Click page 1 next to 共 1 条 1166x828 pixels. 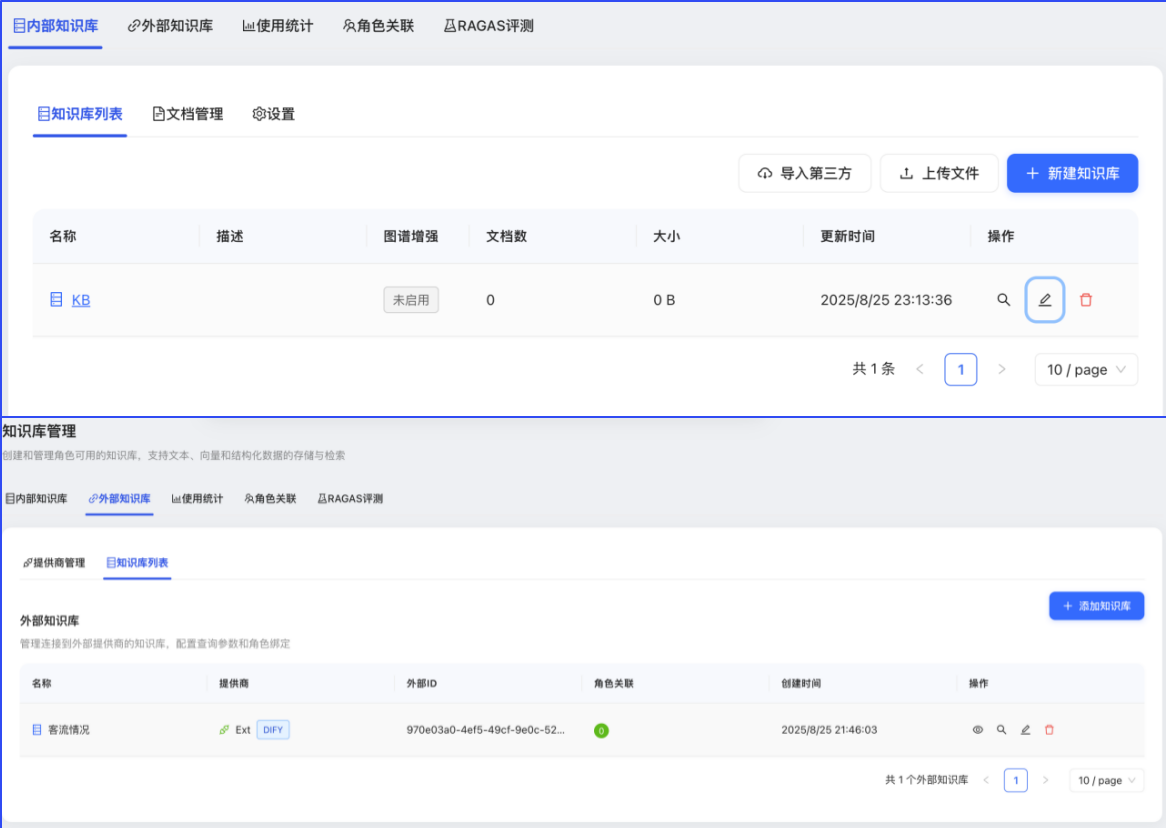click(960, 370)
